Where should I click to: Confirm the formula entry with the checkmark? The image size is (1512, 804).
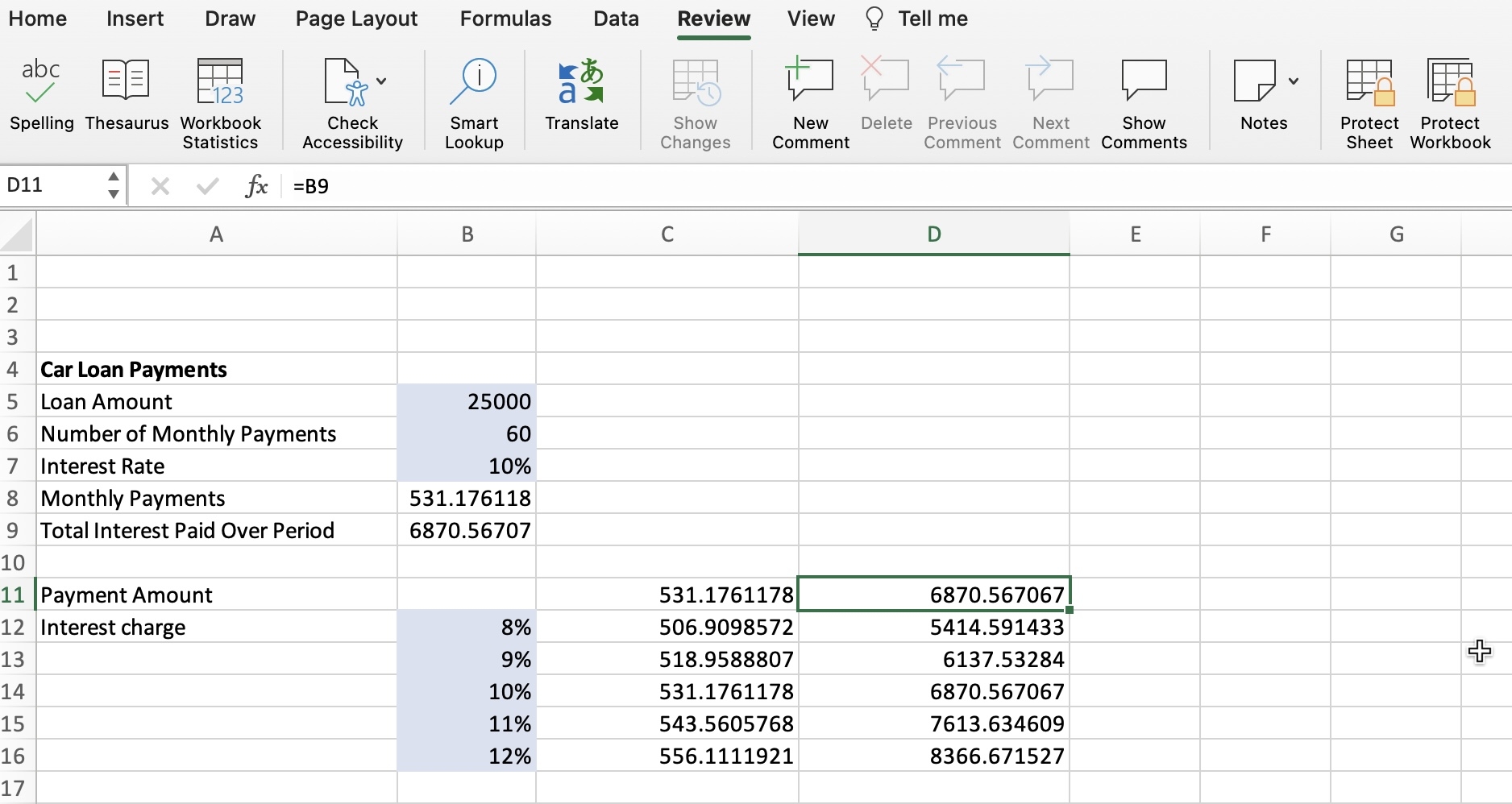tap(206, 185)
